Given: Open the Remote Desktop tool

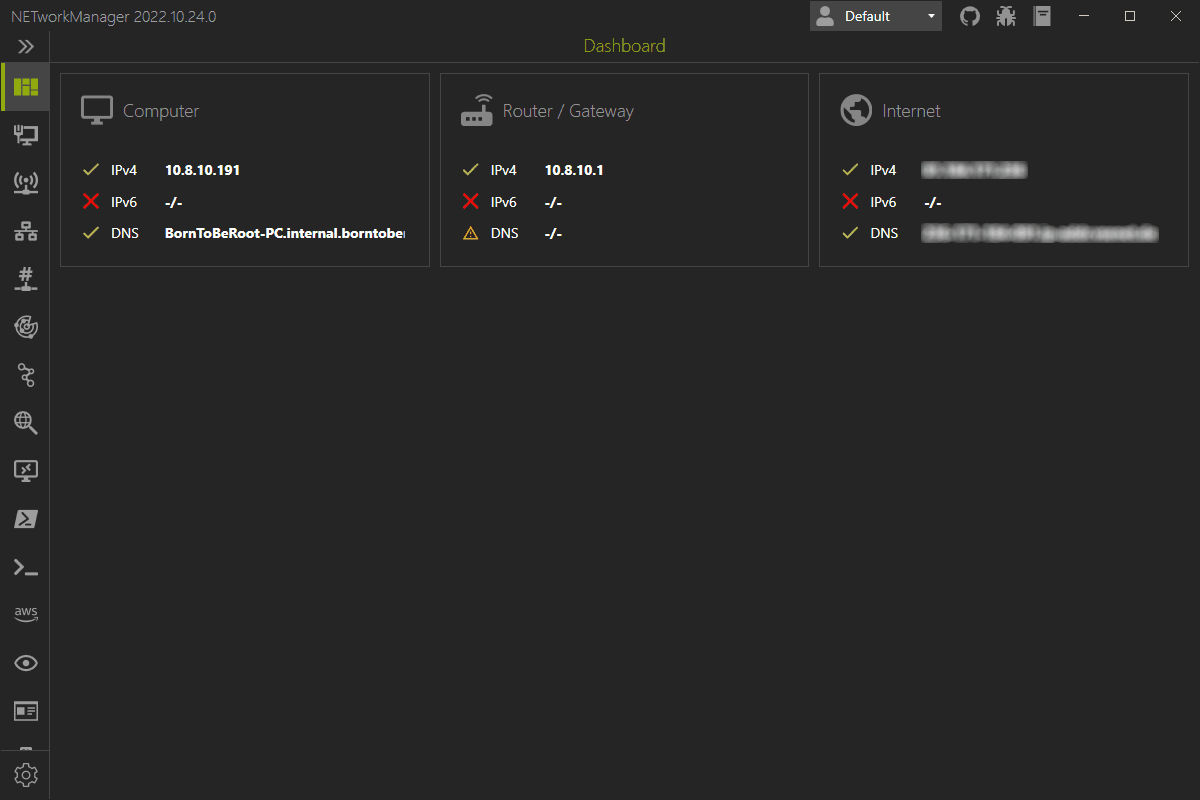Looking at the screenshot, I should point(26,471).
